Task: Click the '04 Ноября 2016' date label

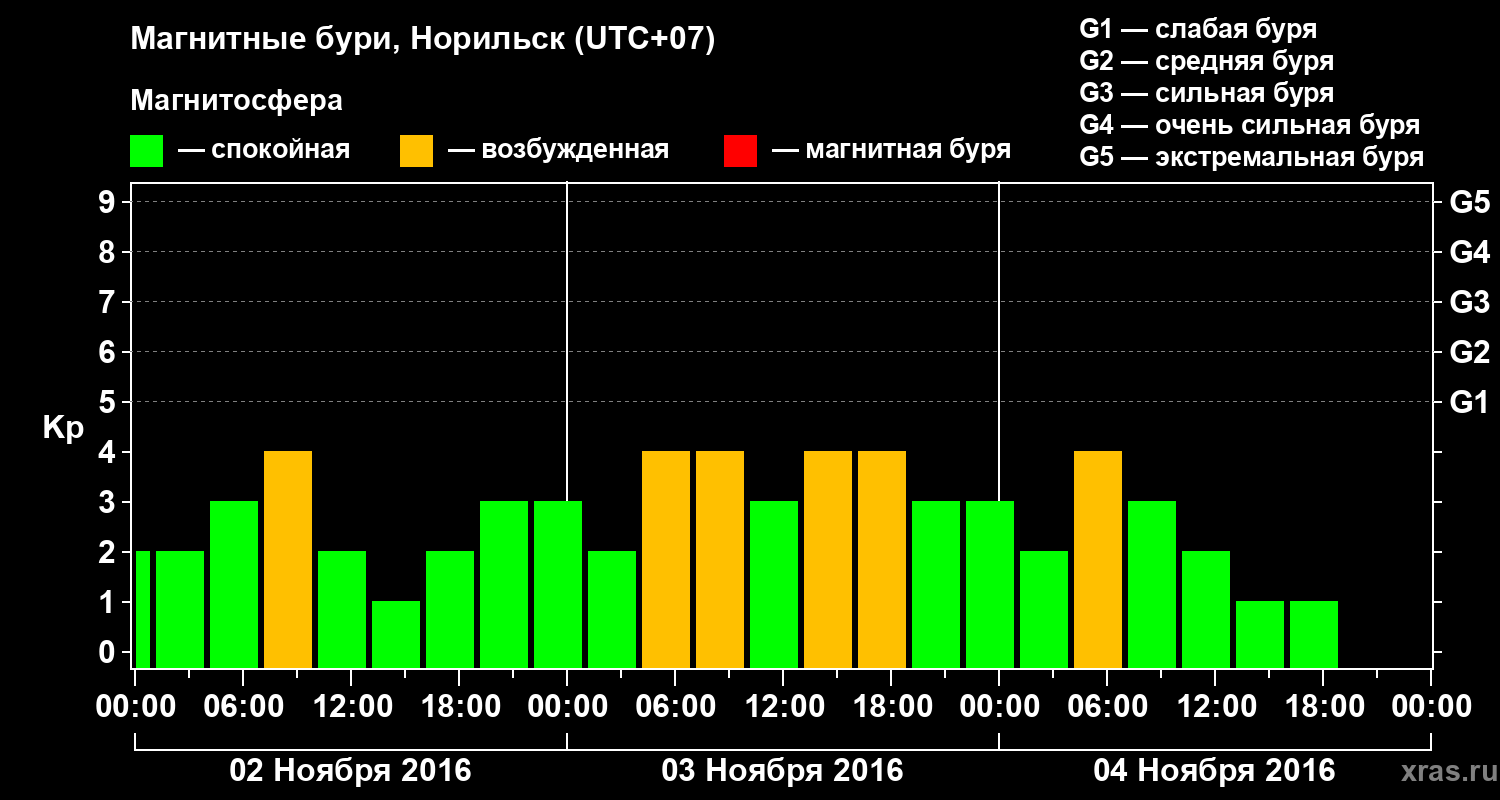Action: pos(1214,771)
